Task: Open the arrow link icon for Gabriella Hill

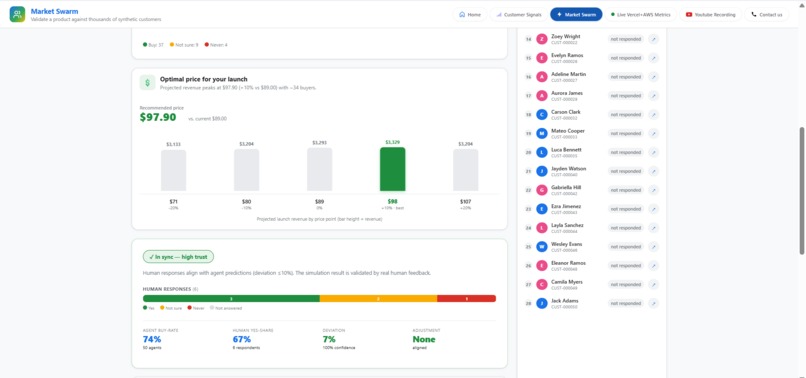Action: (653, 190)
